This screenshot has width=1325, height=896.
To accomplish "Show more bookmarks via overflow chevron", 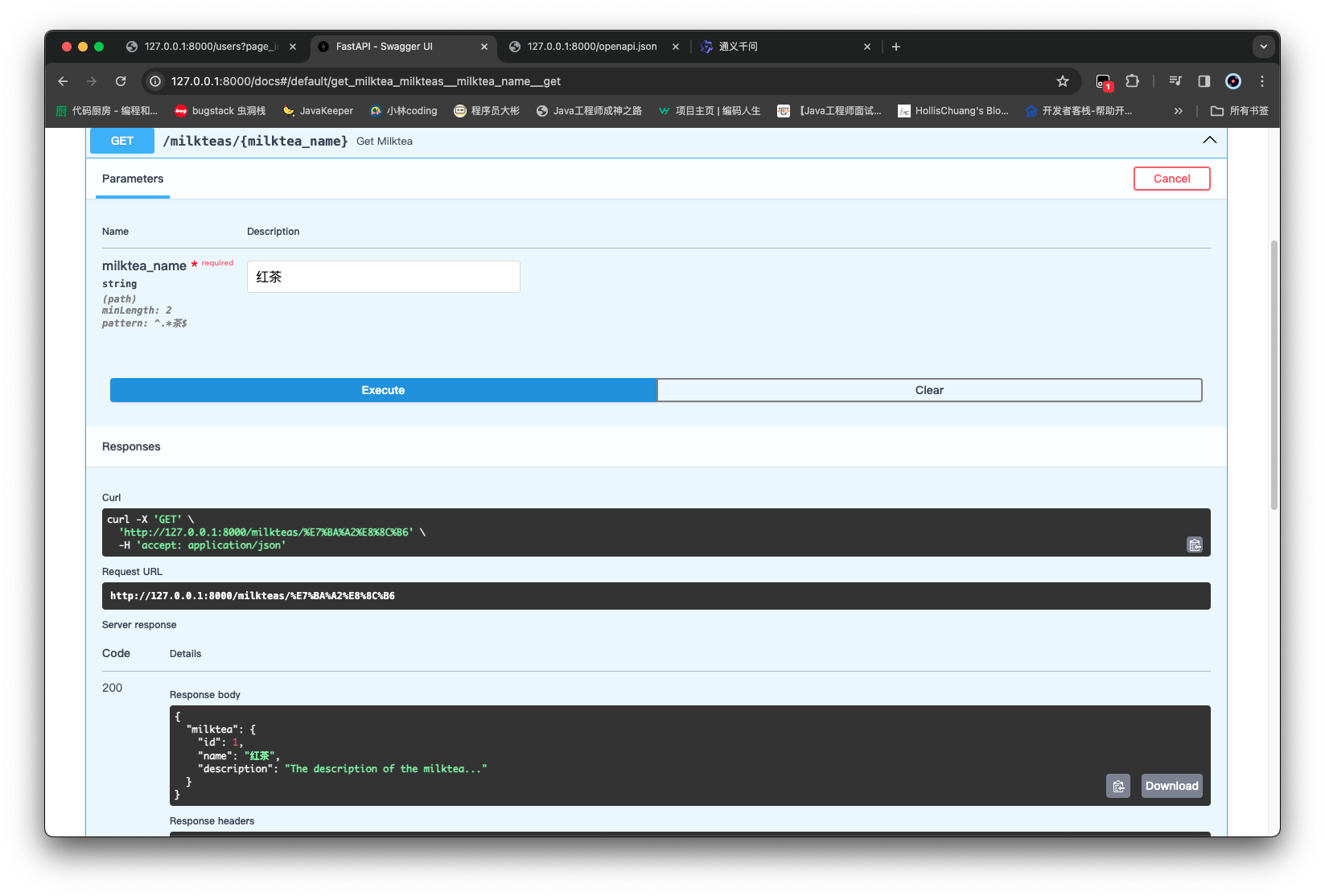I will pos(1179,111).
